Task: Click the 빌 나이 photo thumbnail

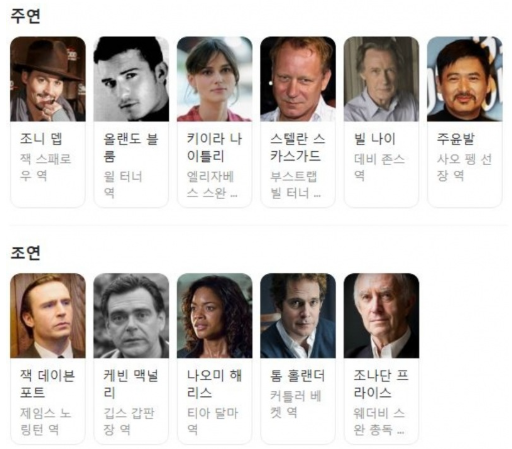Action: [381, 79]
